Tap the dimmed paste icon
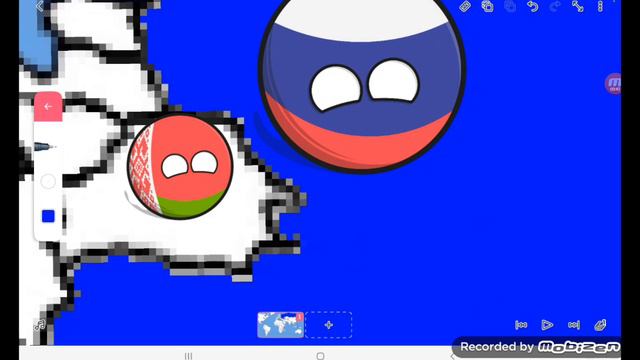The width and height of the screenshot is (640, 360). [510, 6]
